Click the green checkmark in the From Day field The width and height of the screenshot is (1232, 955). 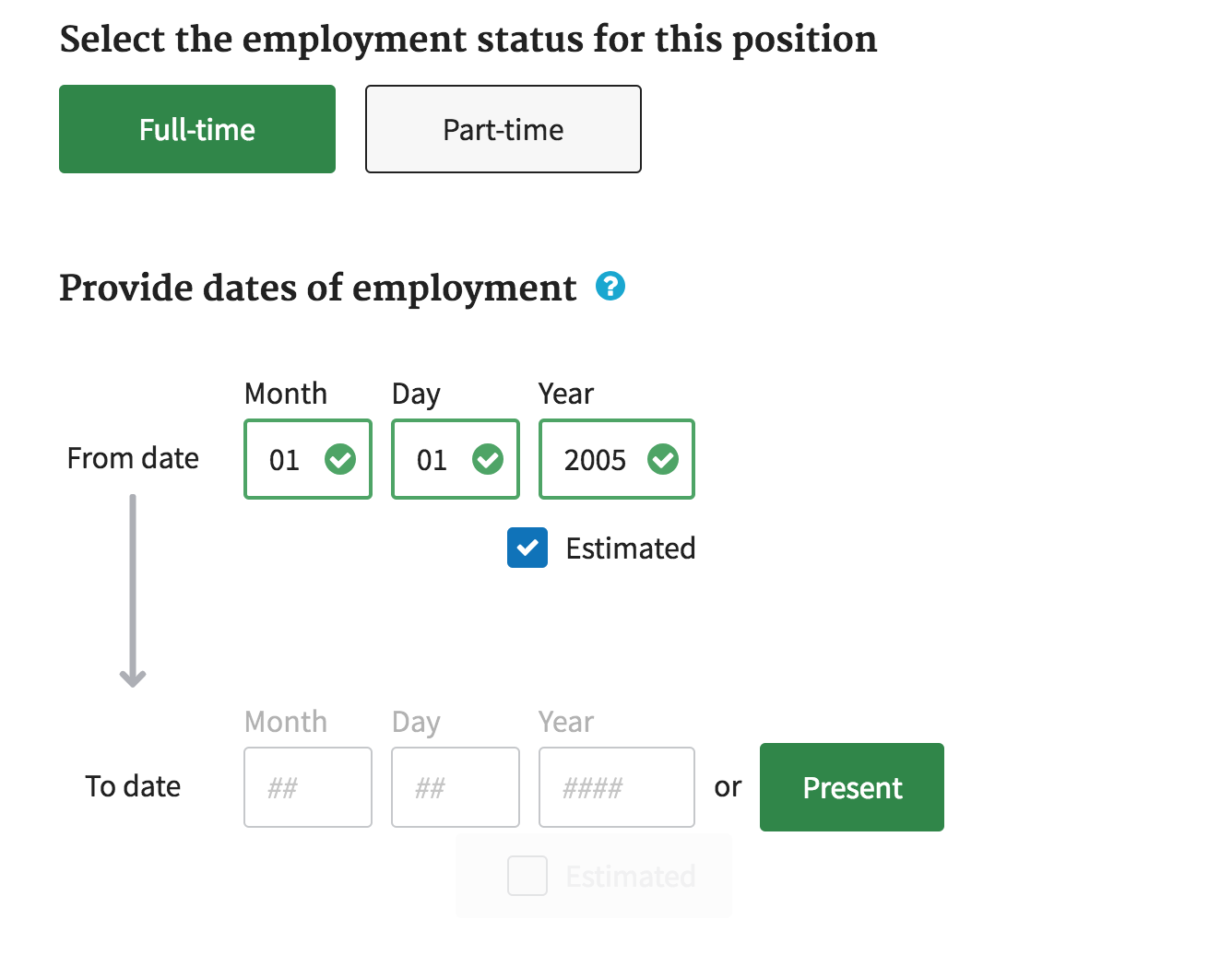(x=489, y=459)
